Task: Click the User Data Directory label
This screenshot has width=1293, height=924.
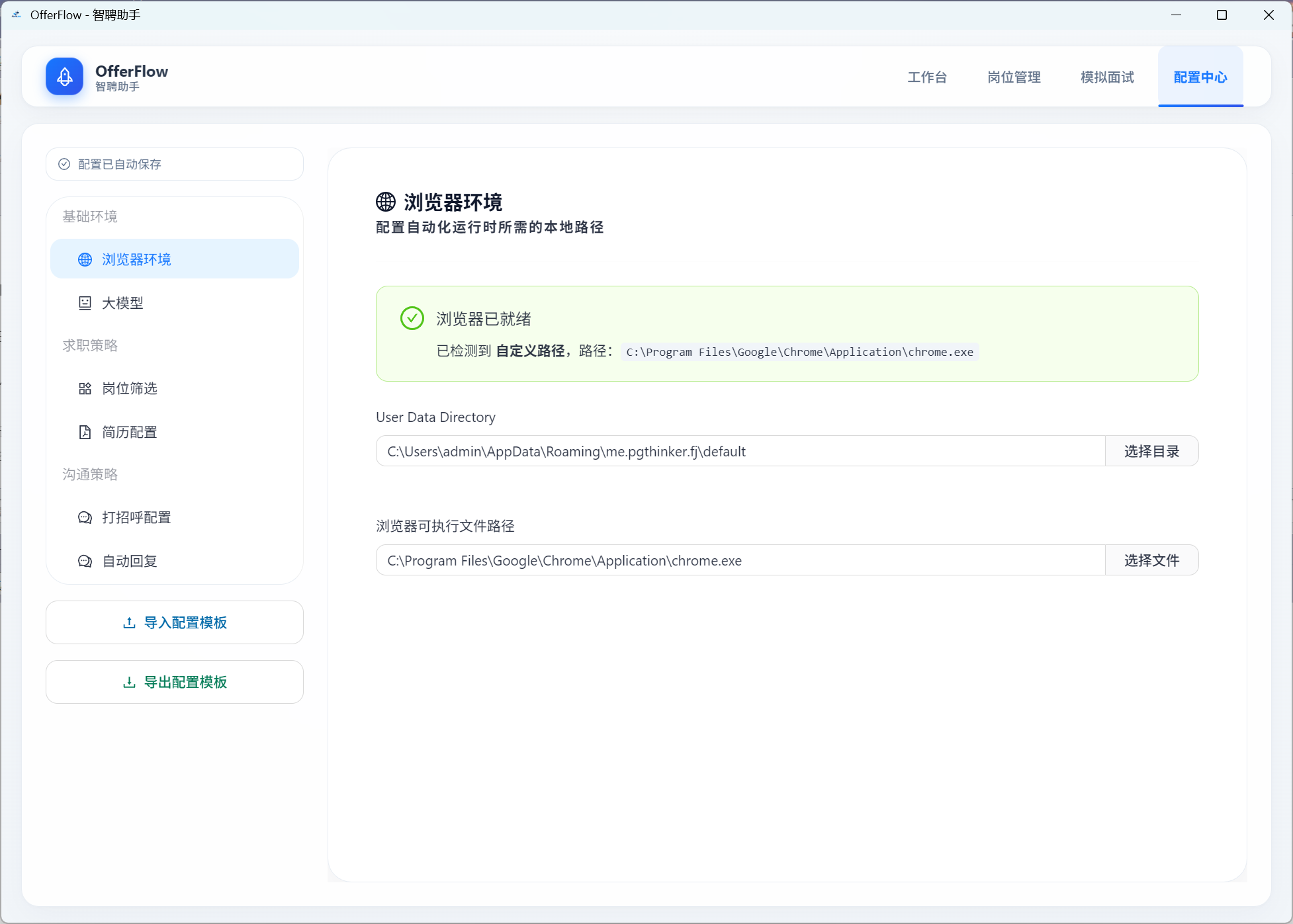Action: click(435, 417)
